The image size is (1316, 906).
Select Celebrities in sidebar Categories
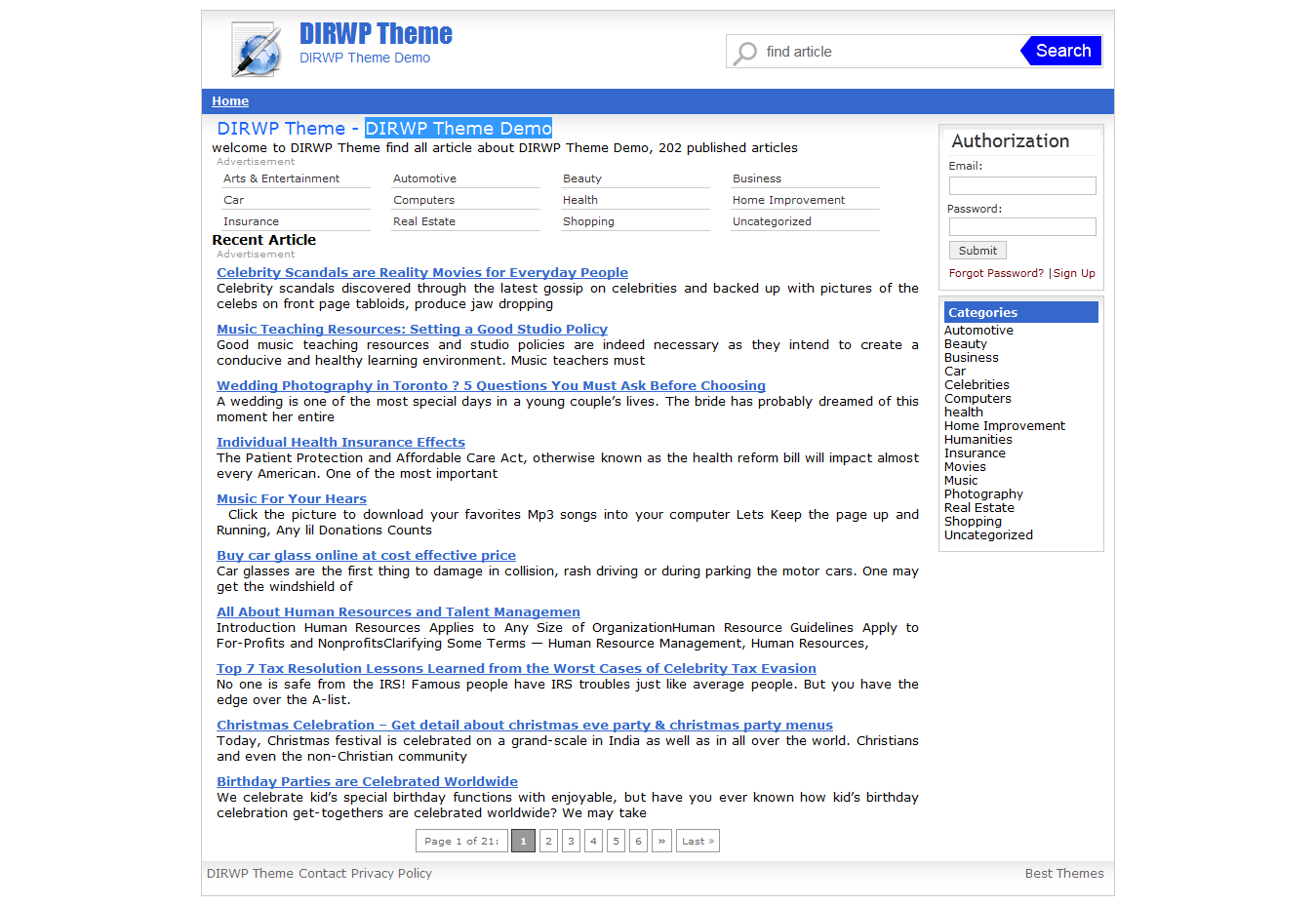(977, 385)
